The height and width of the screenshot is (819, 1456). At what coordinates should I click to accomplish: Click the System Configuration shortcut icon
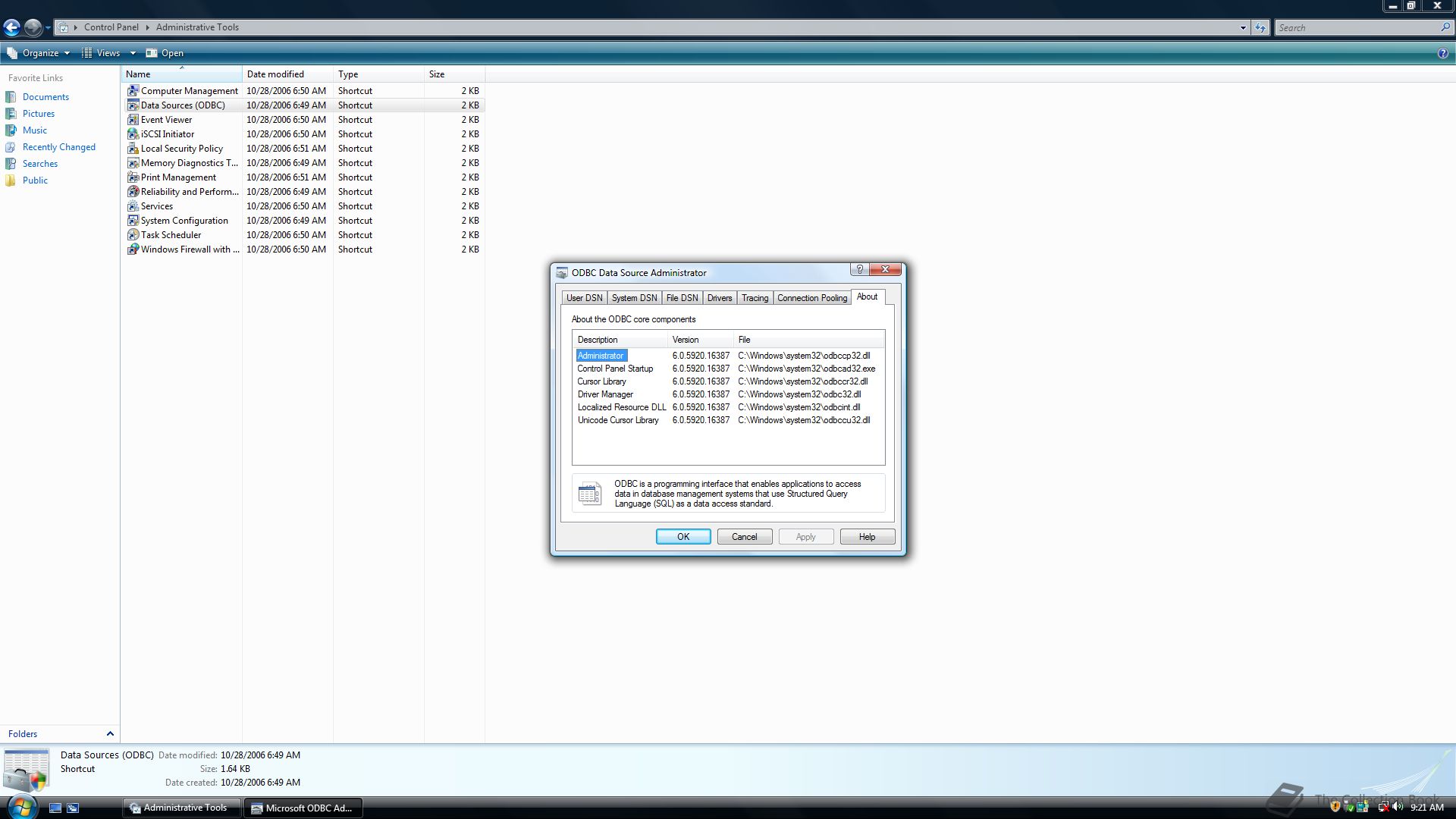tap(133, 221)
